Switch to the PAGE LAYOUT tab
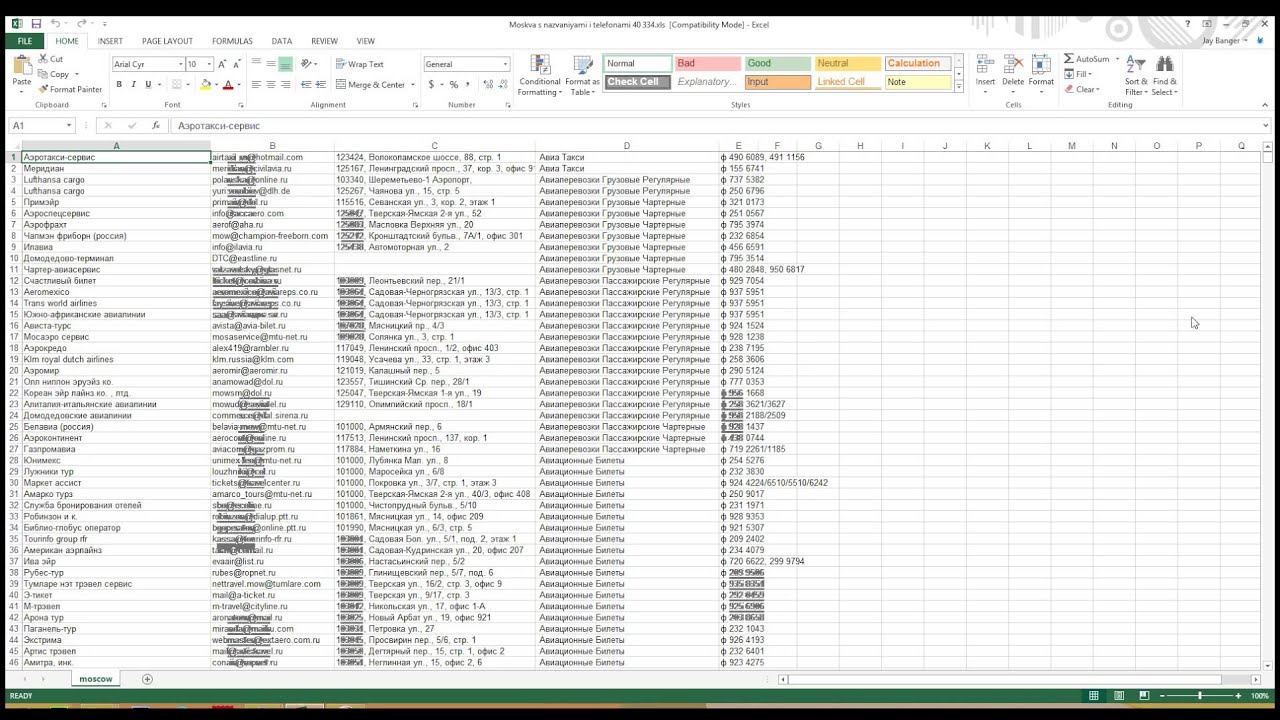Screen dimensions: 1280x720 167,41
